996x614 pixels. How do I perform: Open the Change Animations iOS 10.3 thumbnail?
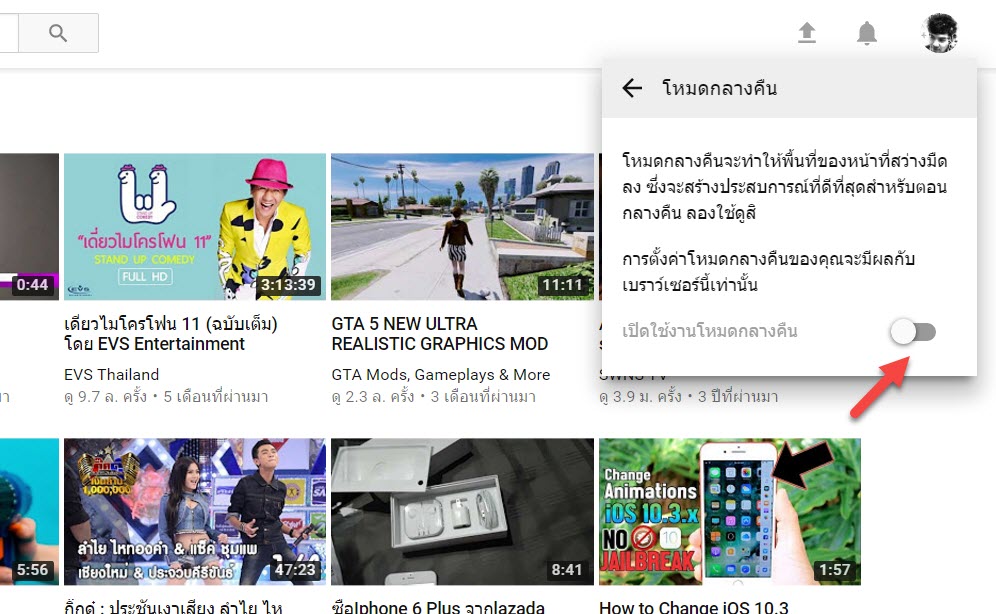[729, 511]
